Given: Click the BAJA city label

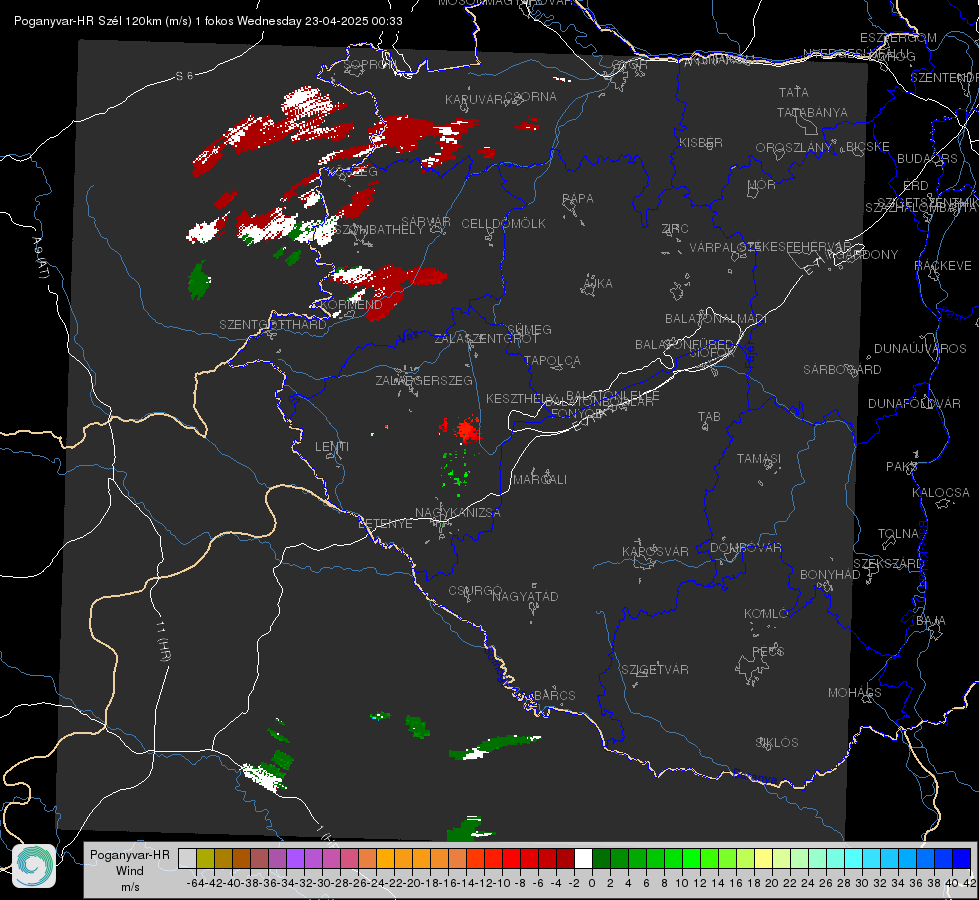Looking at the screenshot, I should (931, 621).
